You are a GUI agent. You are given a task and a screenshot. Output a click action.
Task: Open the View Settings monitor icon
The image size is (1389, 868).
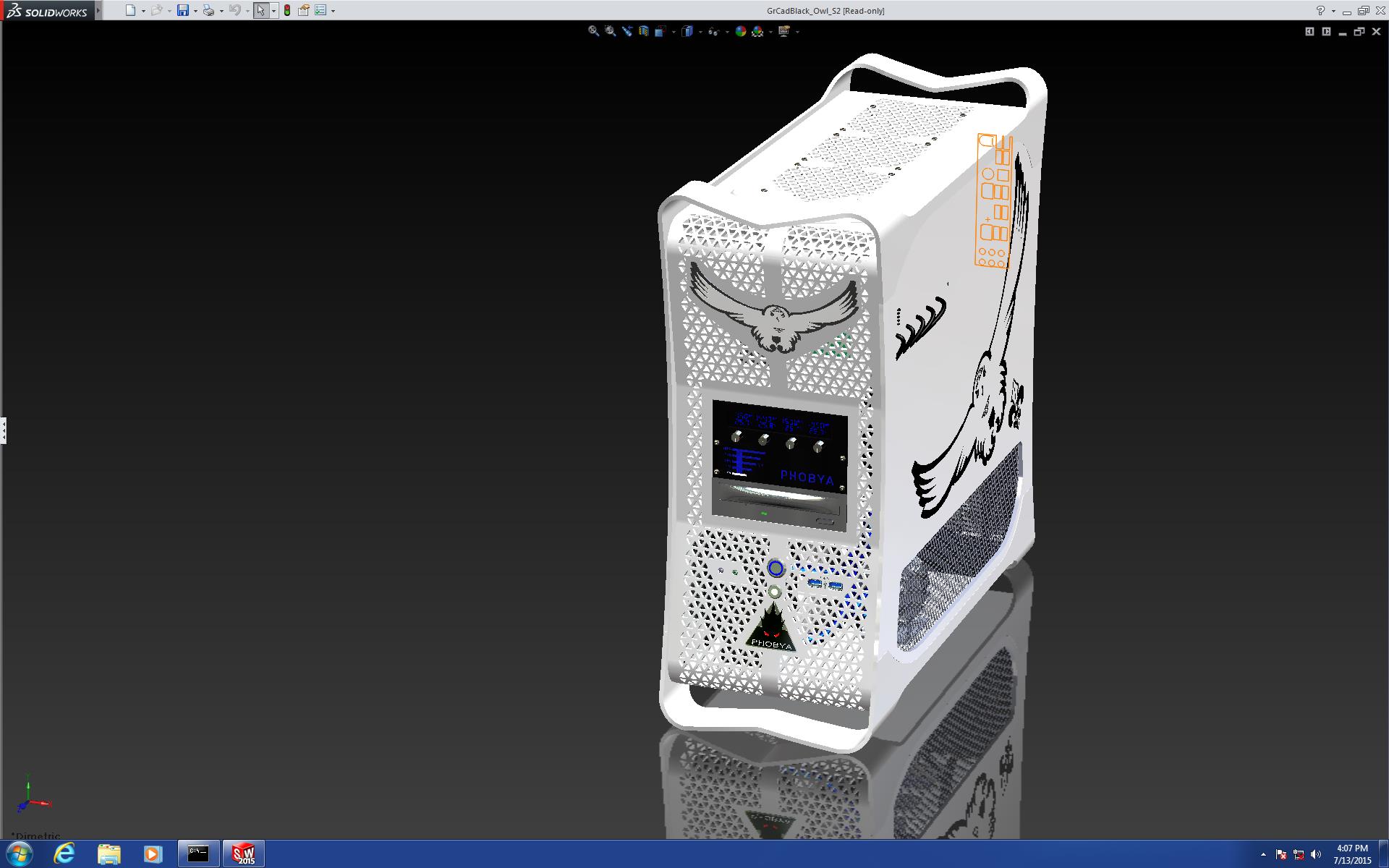tap(783, 31)
